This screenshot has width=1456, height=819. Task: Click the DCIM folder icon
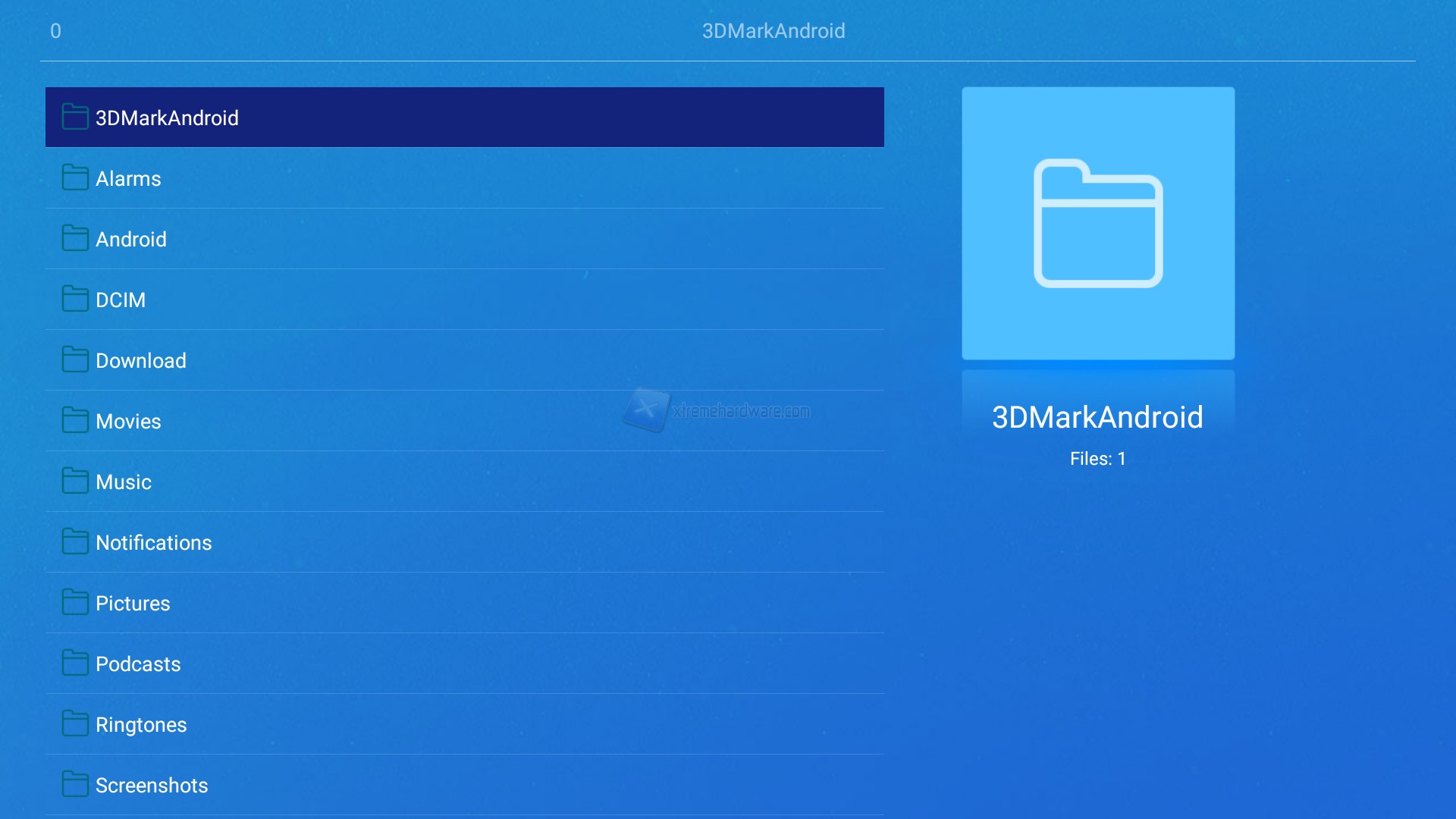pos(75,300)
